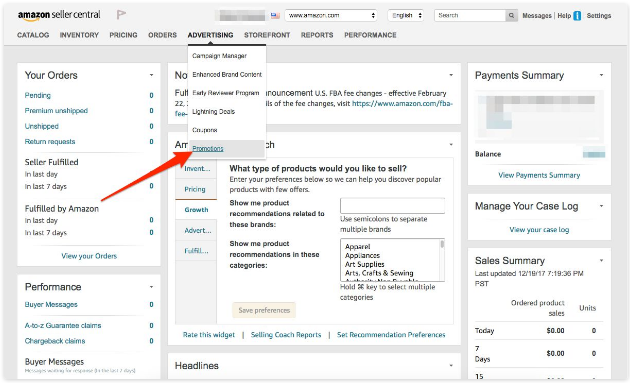Click the brands recommendation input field
The image size is (630, 383).
392,205
